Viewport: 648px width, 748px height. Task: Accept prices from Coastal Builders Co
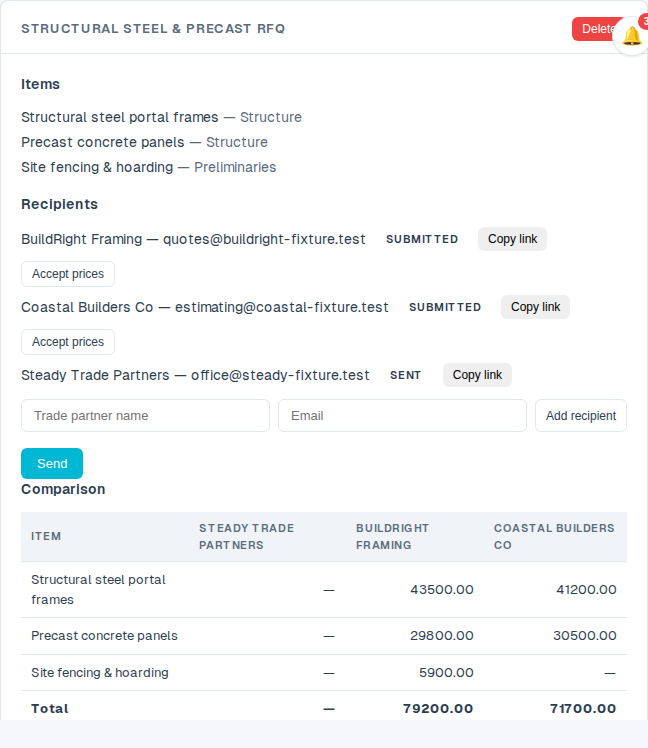tap(68, 342)
